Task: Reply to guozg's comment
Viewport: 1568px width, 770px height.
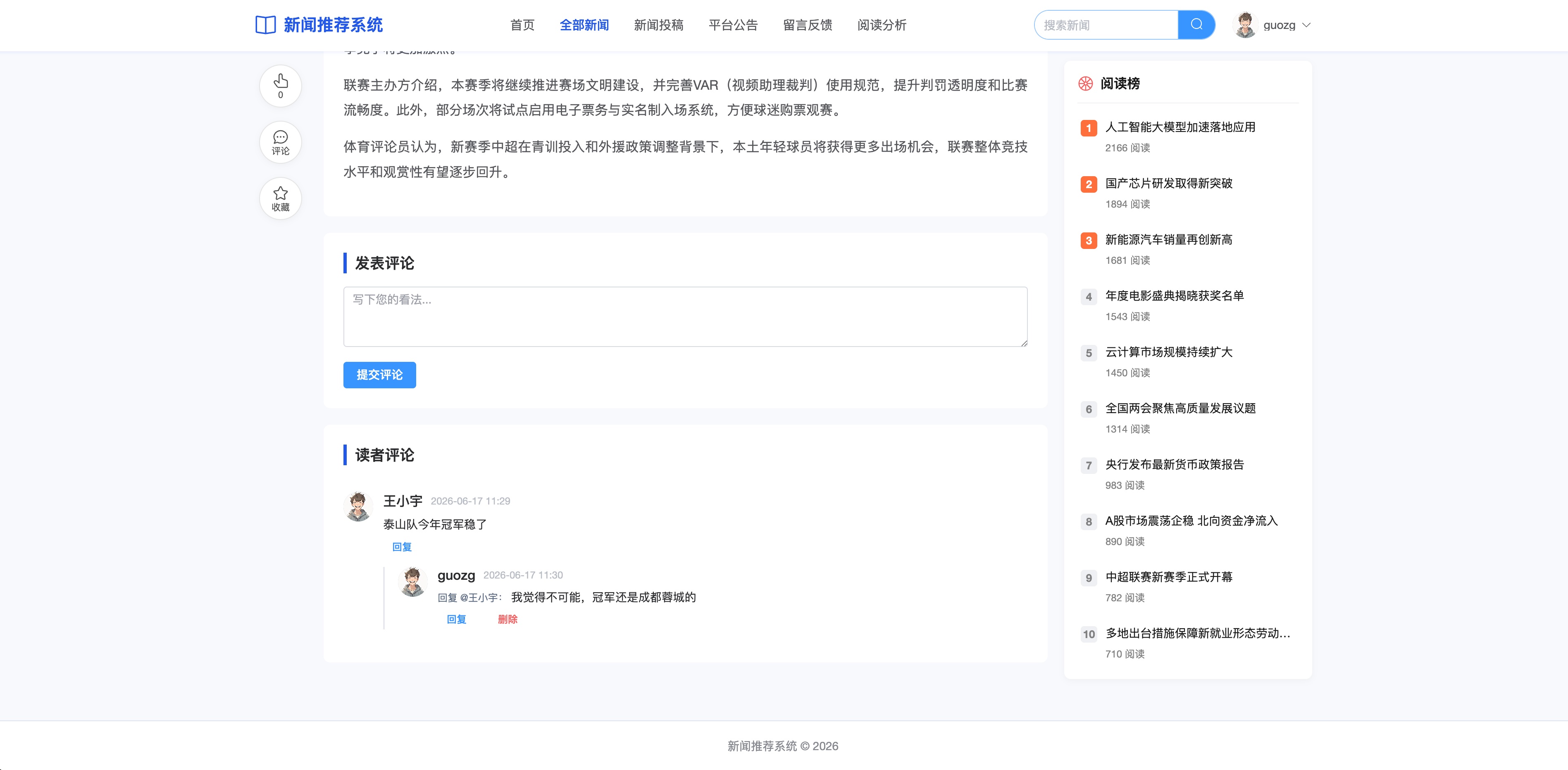Action: pos(457,619)
